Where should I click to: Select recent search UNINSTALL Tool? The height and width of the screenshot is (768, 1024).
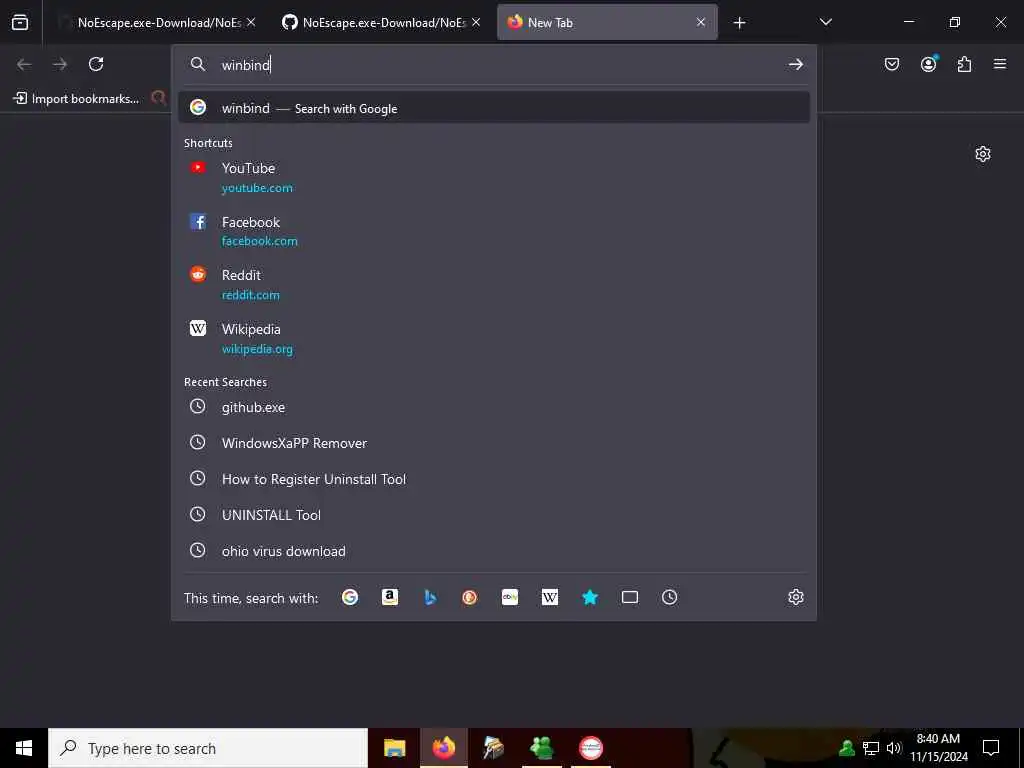[494, 515]
